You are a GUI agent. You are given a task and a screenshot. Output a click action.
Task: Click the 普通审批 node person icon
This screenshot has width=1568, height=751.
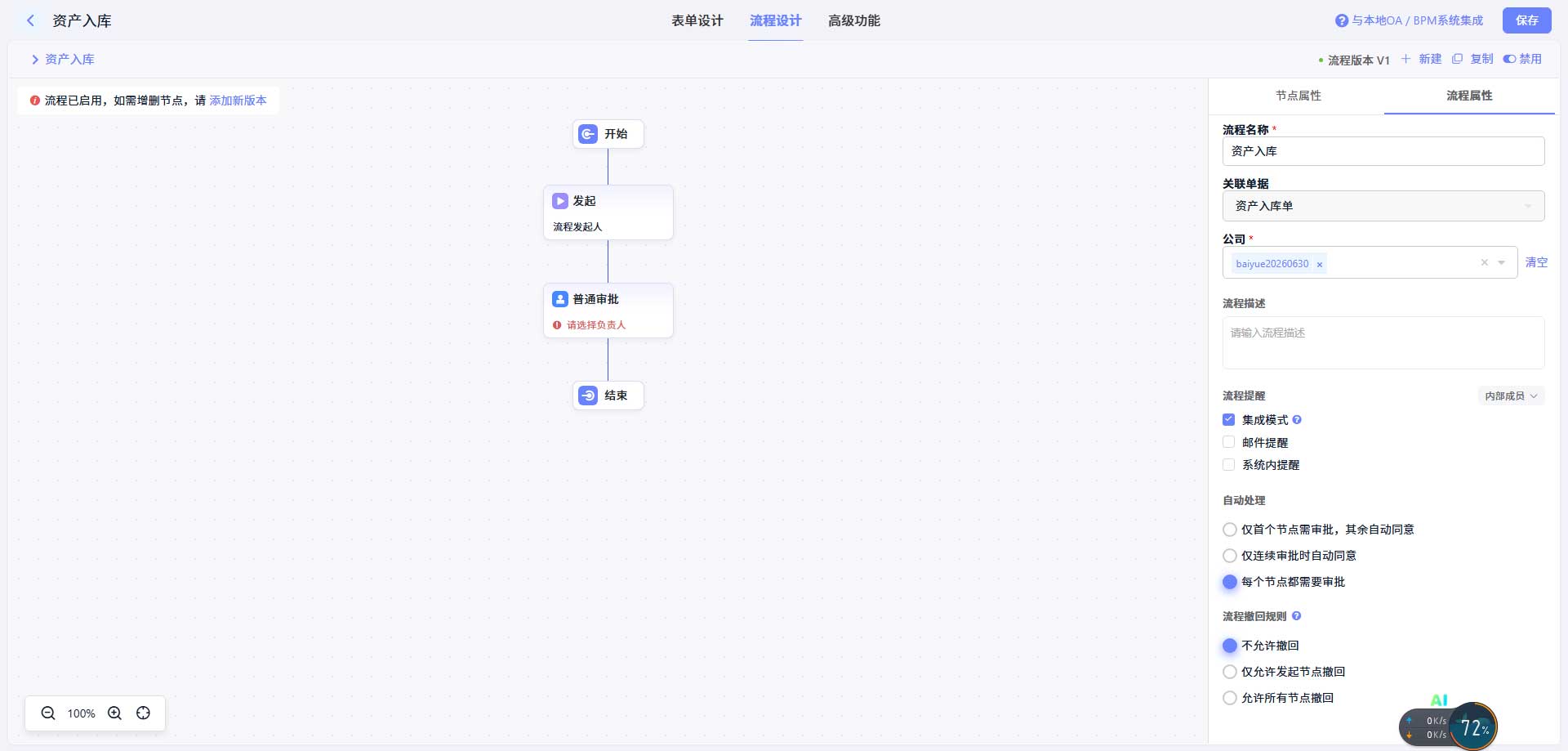(560, 299)
